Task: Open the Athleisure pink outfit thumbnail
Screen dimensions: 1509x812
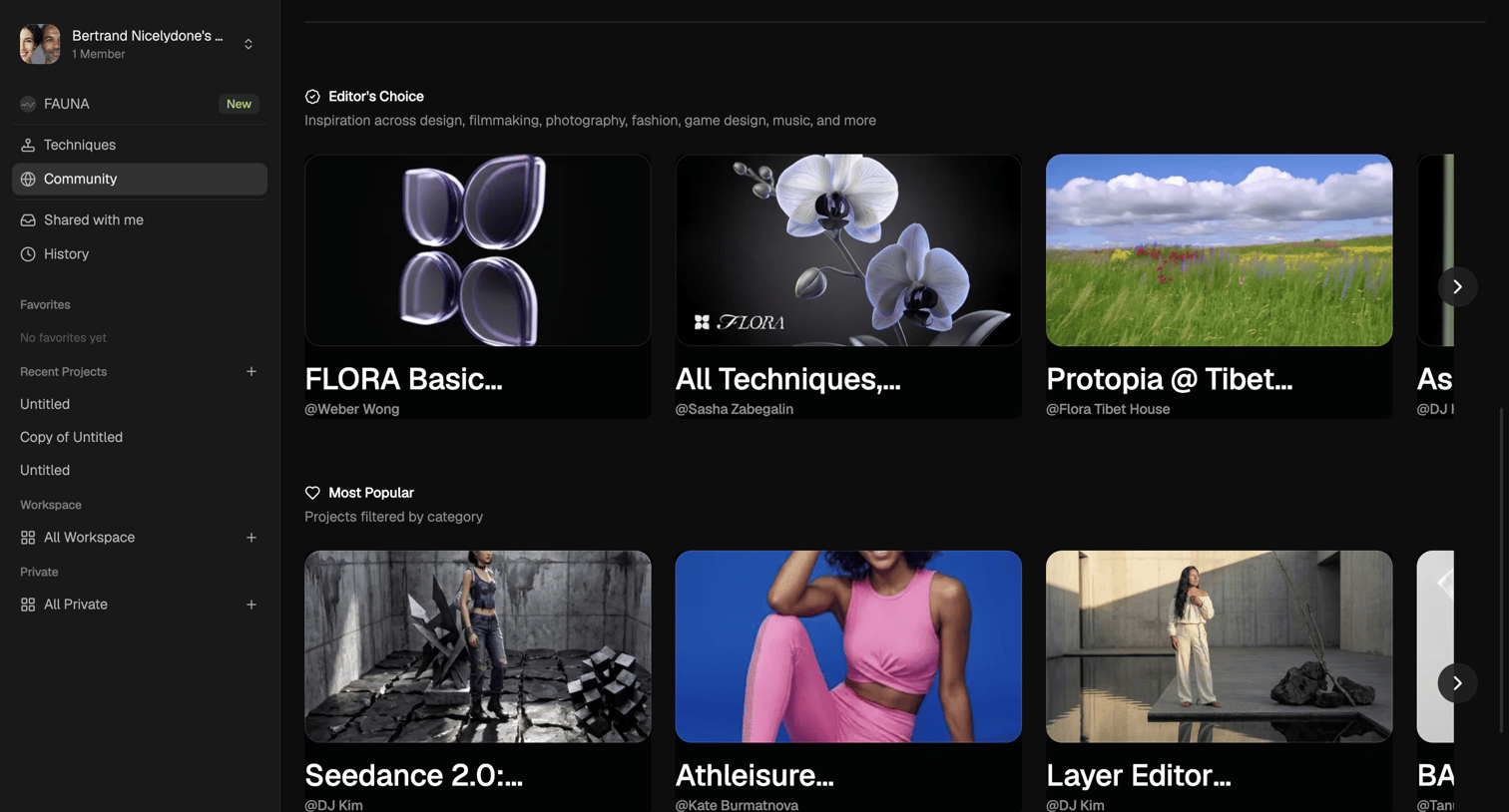Action: pyautogui.click(x=848, y=646)
